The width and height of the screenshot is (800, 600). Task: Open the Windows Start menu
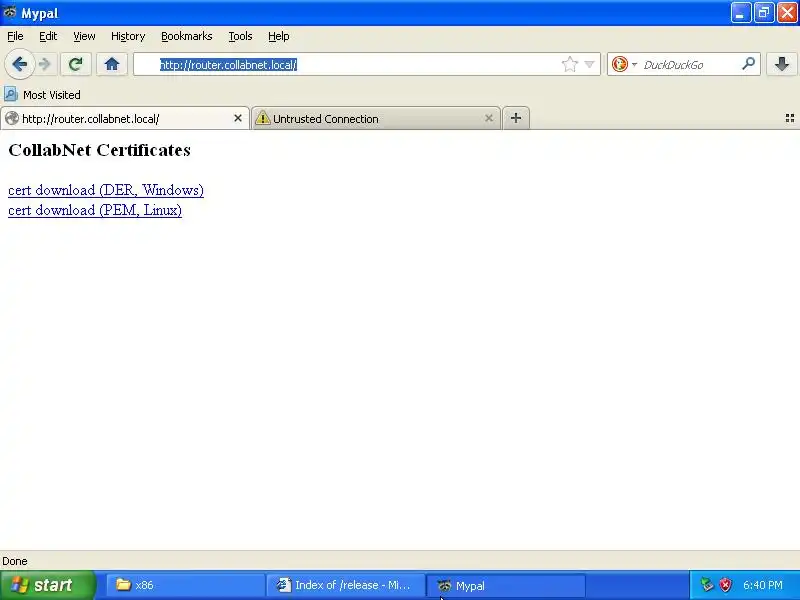point(47,585)
